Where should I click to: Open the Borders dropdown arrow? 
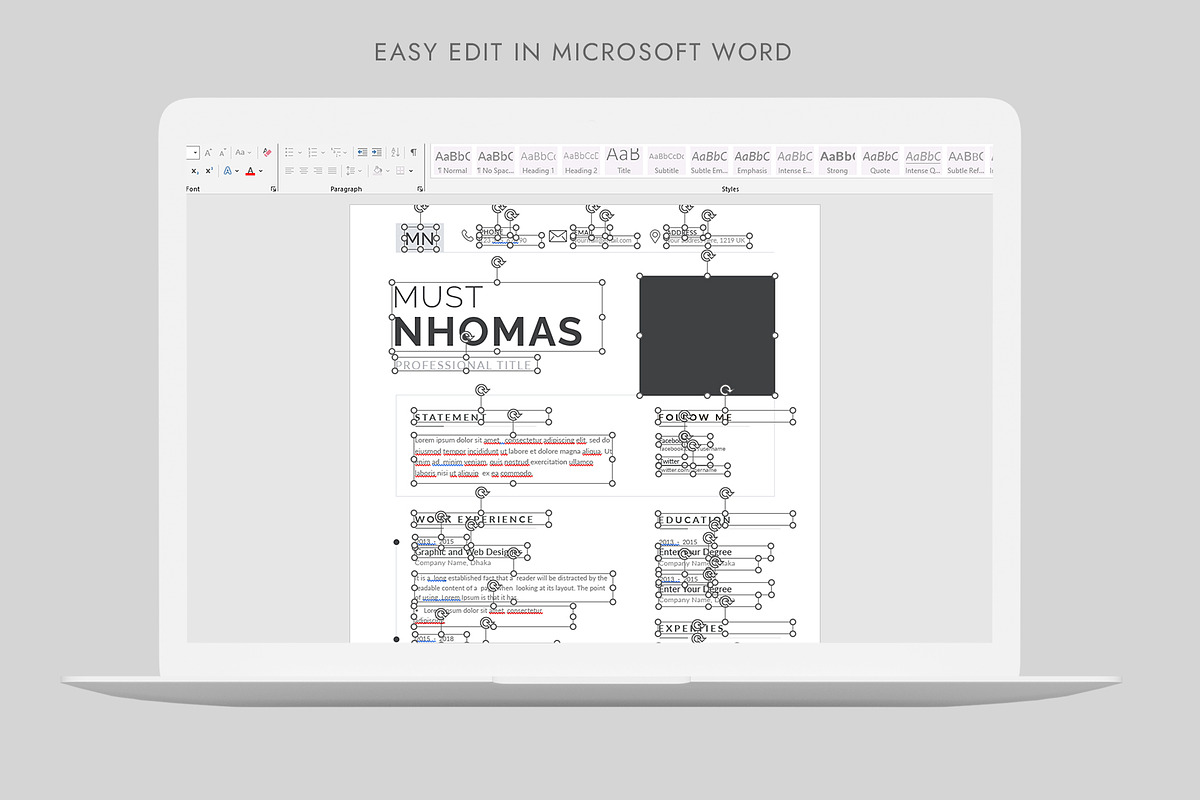point(412,171)
